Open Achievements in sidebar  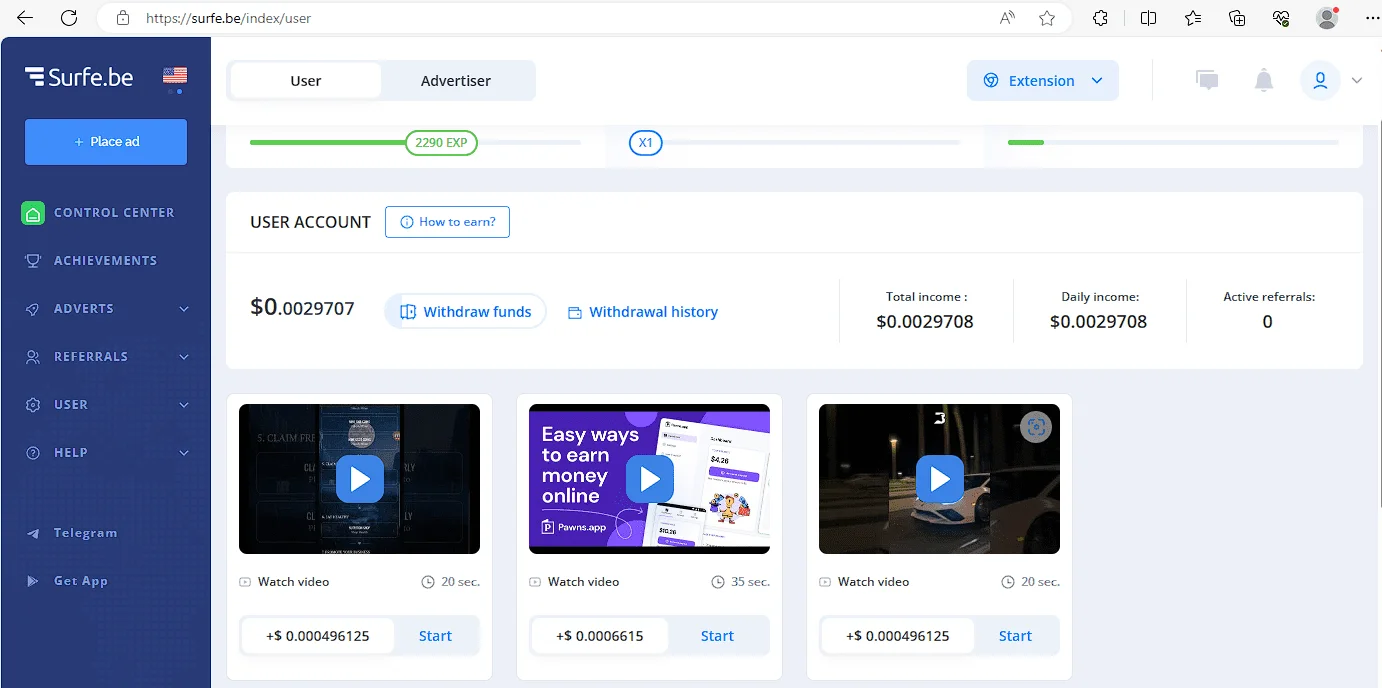[105, 261]
